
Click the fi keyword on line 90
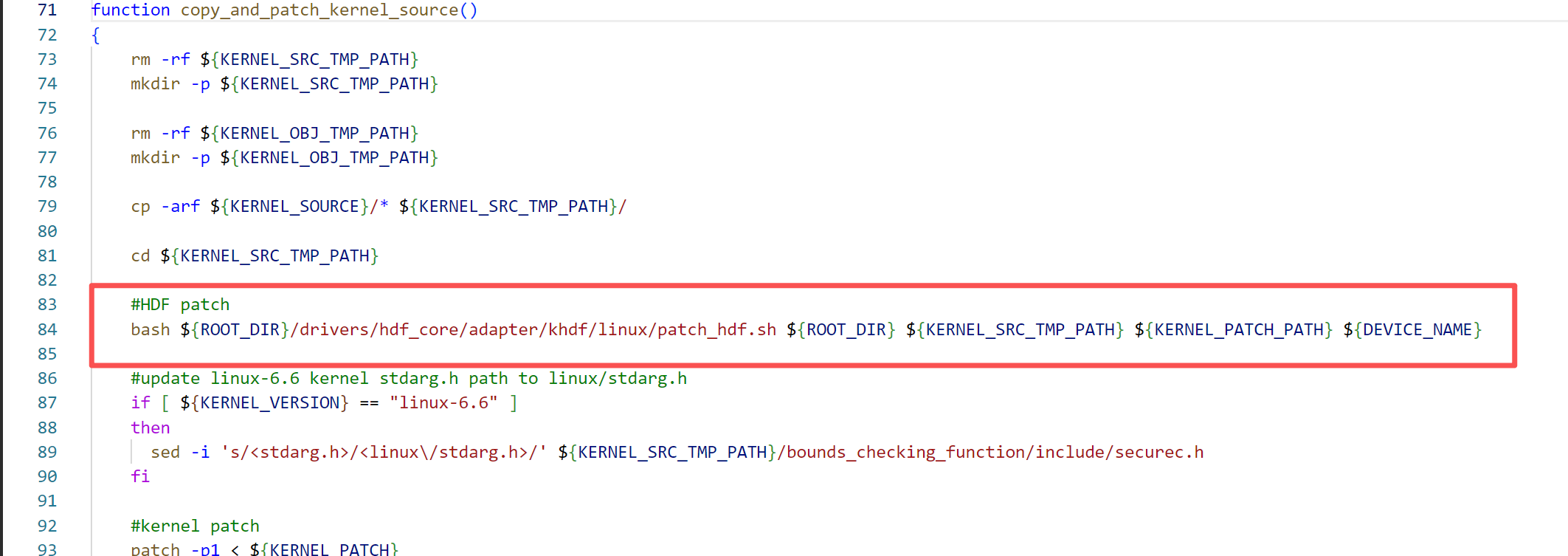tap(140, 476)
